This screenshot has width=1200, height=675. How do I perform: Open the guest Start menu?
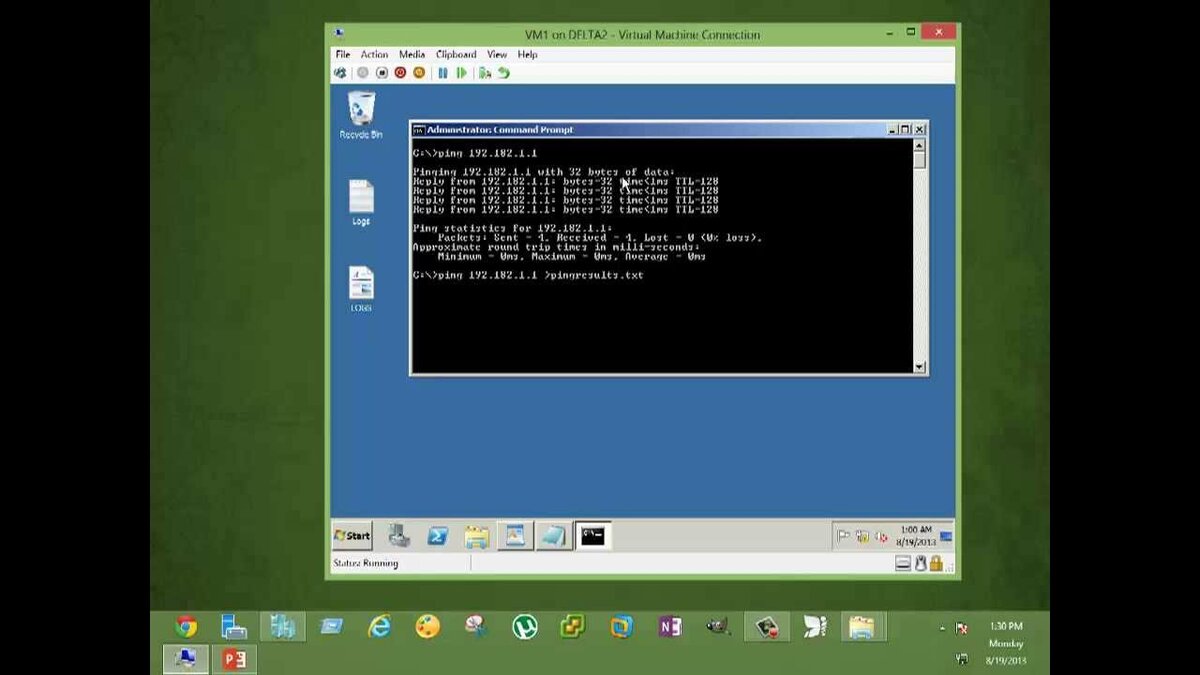[352, 536]
